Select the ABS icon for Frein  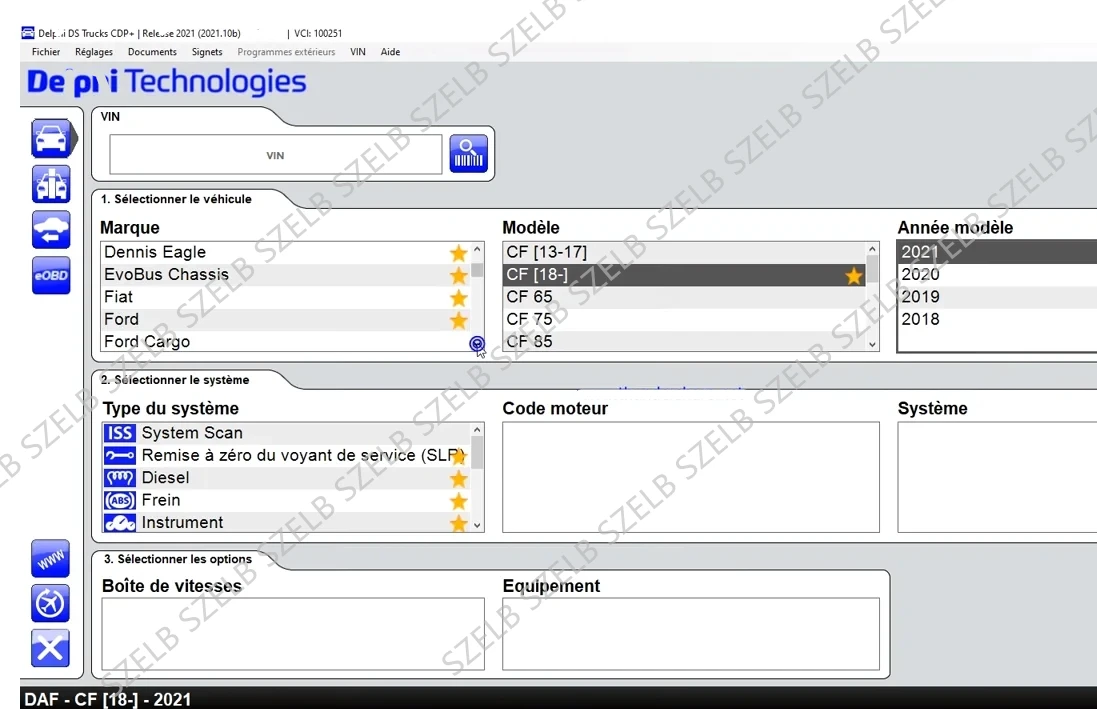click(120, 500)
